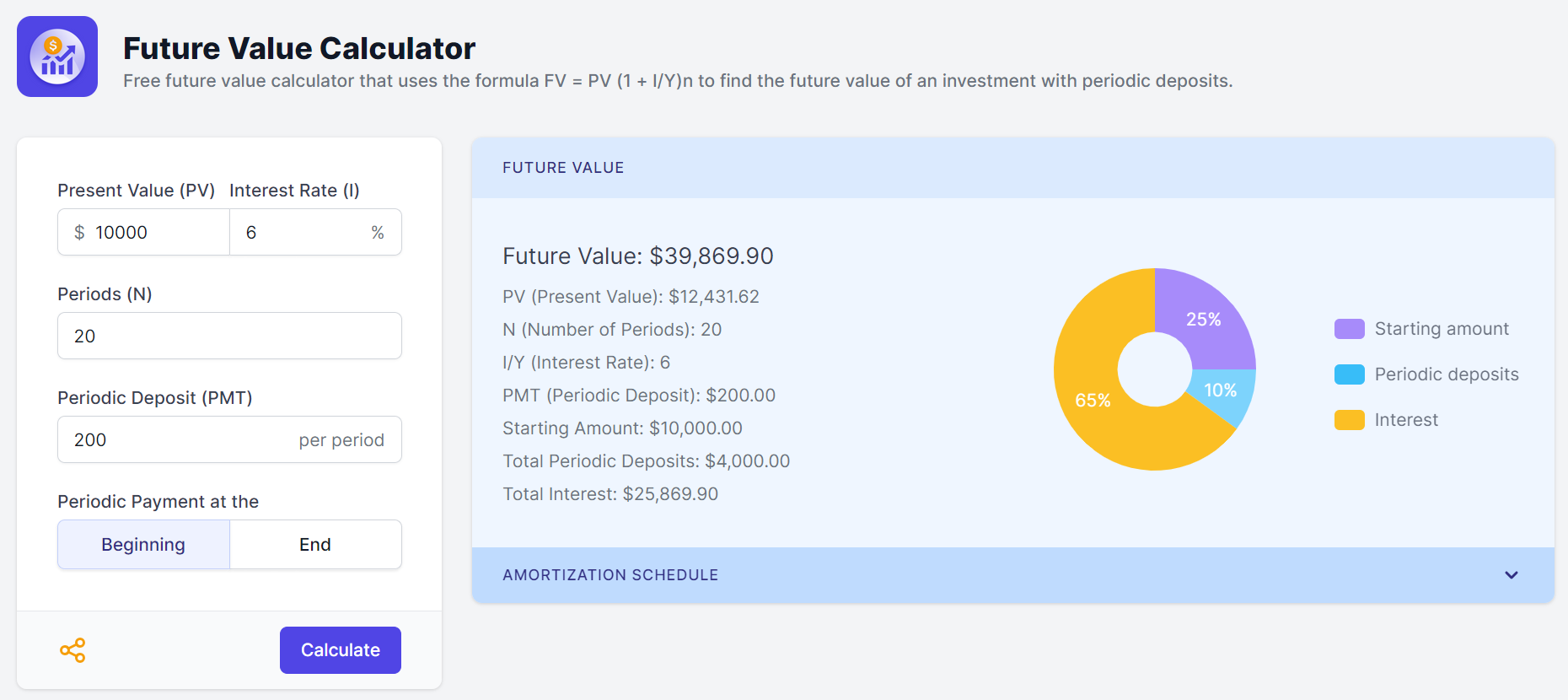The image size is (1568, 700).
Task: Select Beginning payment timing
Action: pos(143,545)
